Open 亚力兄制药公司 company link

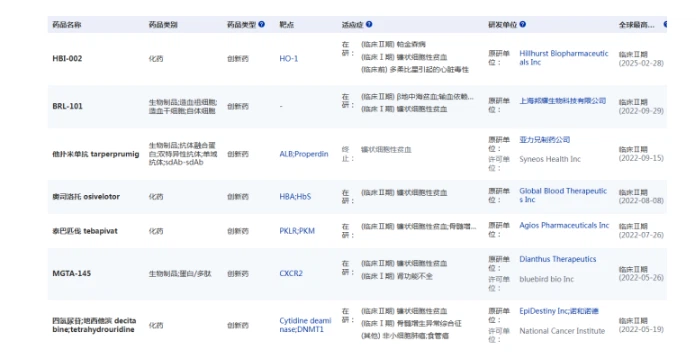coord(545,140)
